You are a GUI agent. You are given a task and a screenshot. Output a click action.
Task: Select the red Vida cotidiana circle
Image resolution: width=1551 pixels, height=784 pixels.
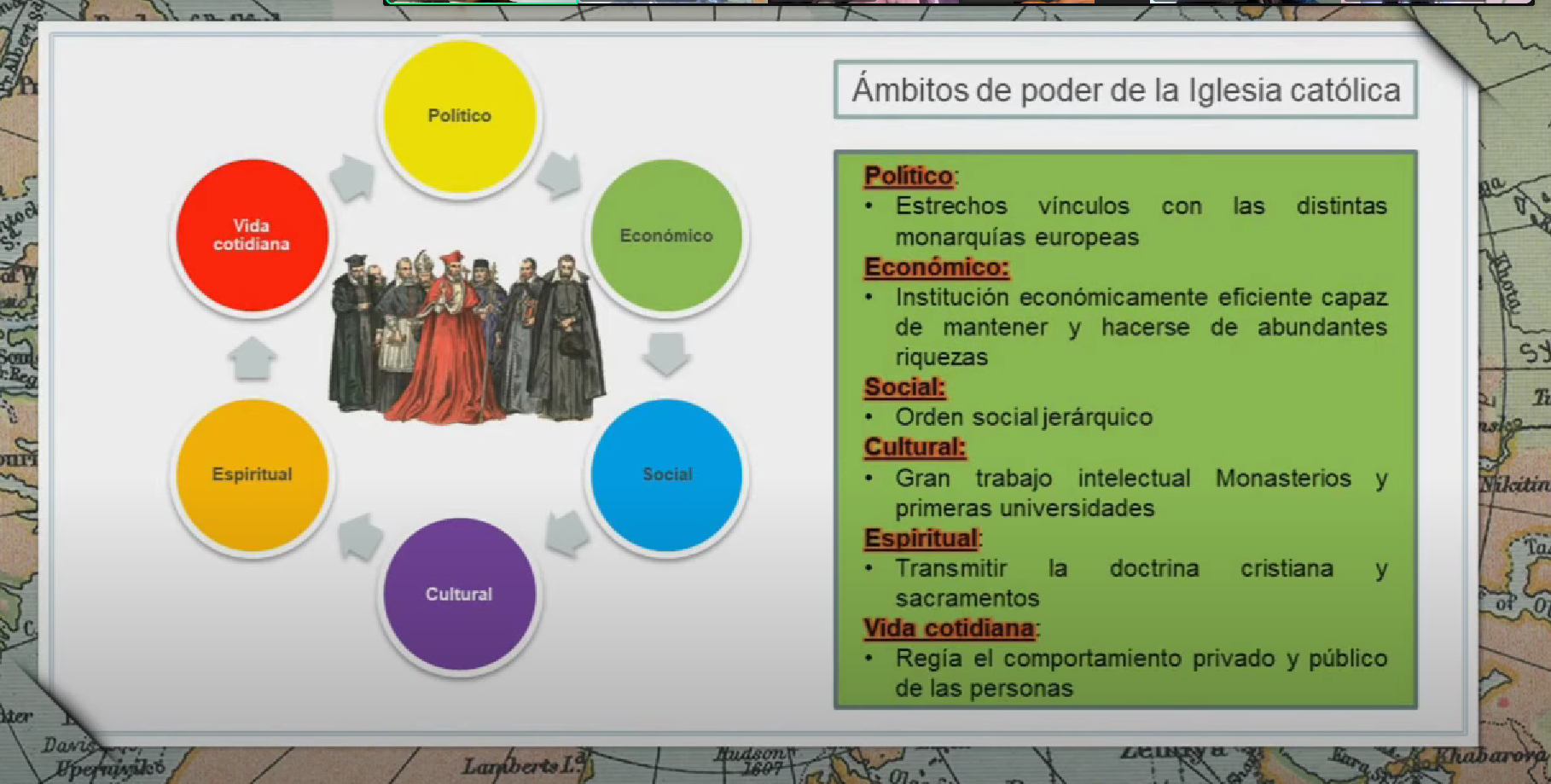click(x=252, y=235)
